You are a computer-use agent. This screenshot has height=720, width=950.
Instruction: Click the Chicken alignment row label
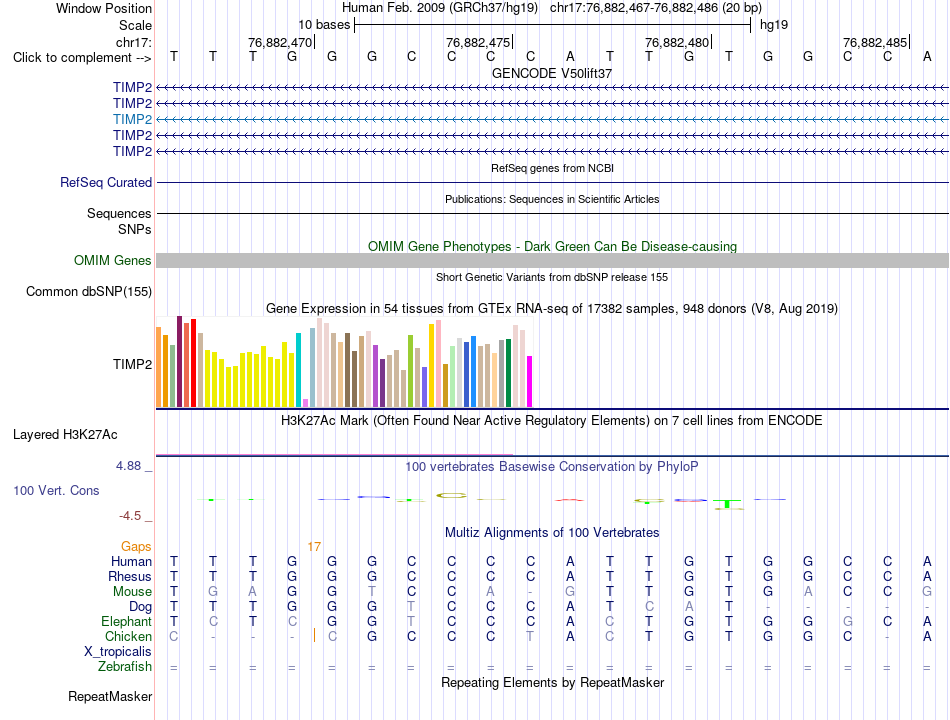click(x=128, y=636)
